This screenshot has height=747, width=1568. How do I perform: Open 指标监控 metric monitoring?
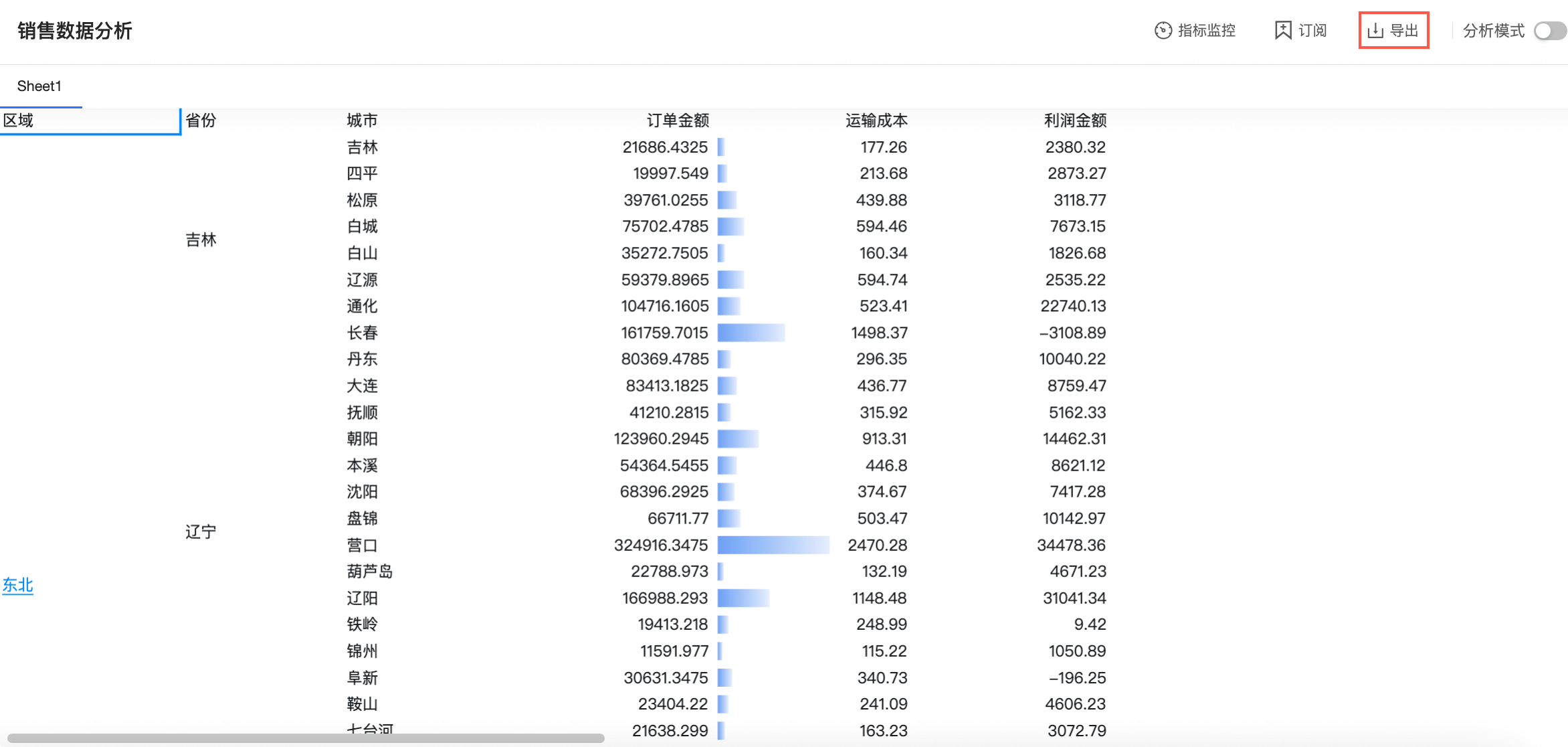1195,31
